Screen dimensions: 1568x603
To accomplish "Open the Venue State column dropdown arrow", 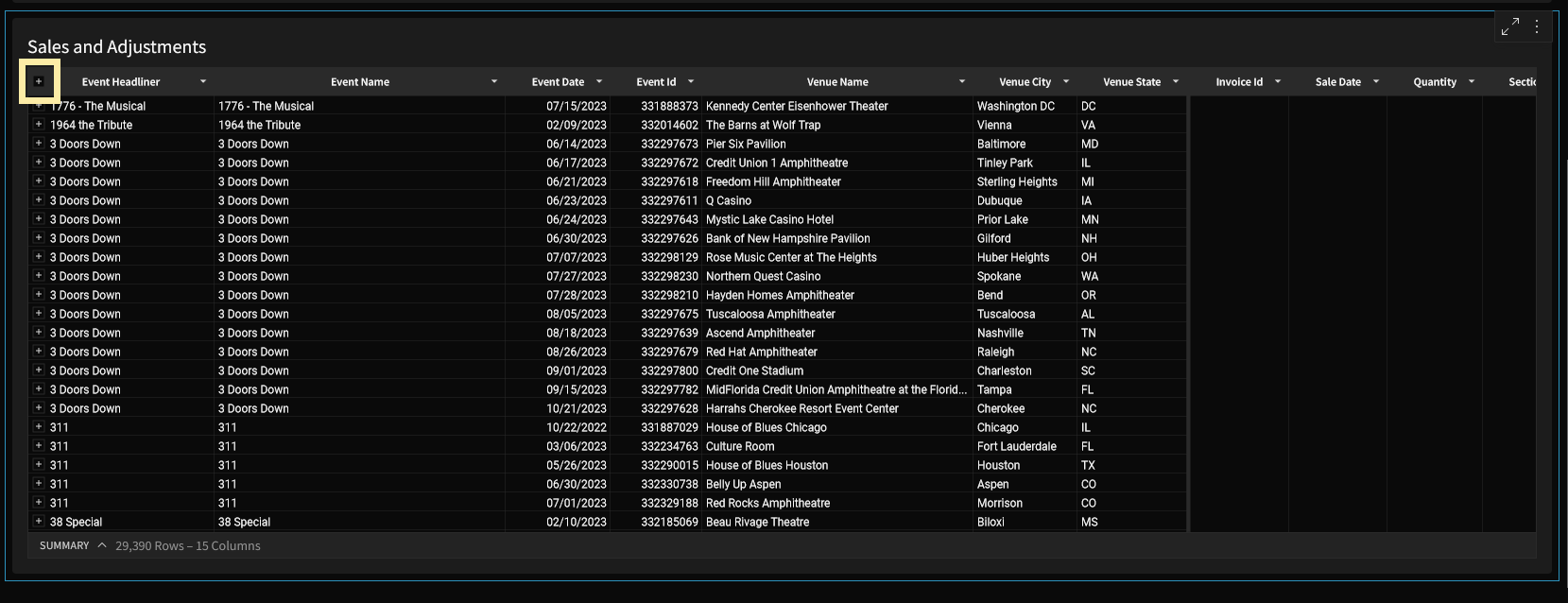I will pyautogui.click(x=1176, y=81).
